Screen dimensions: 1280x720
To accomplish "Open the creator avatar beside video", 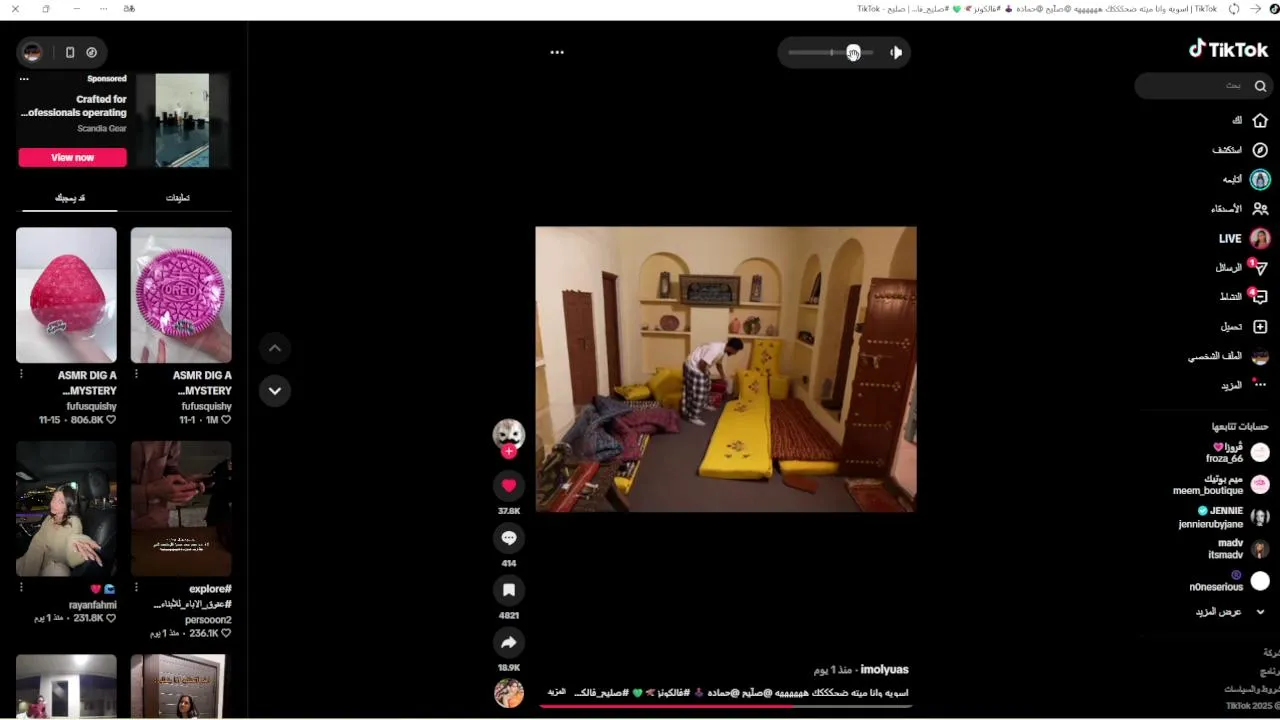I will (x=509, y=433).
